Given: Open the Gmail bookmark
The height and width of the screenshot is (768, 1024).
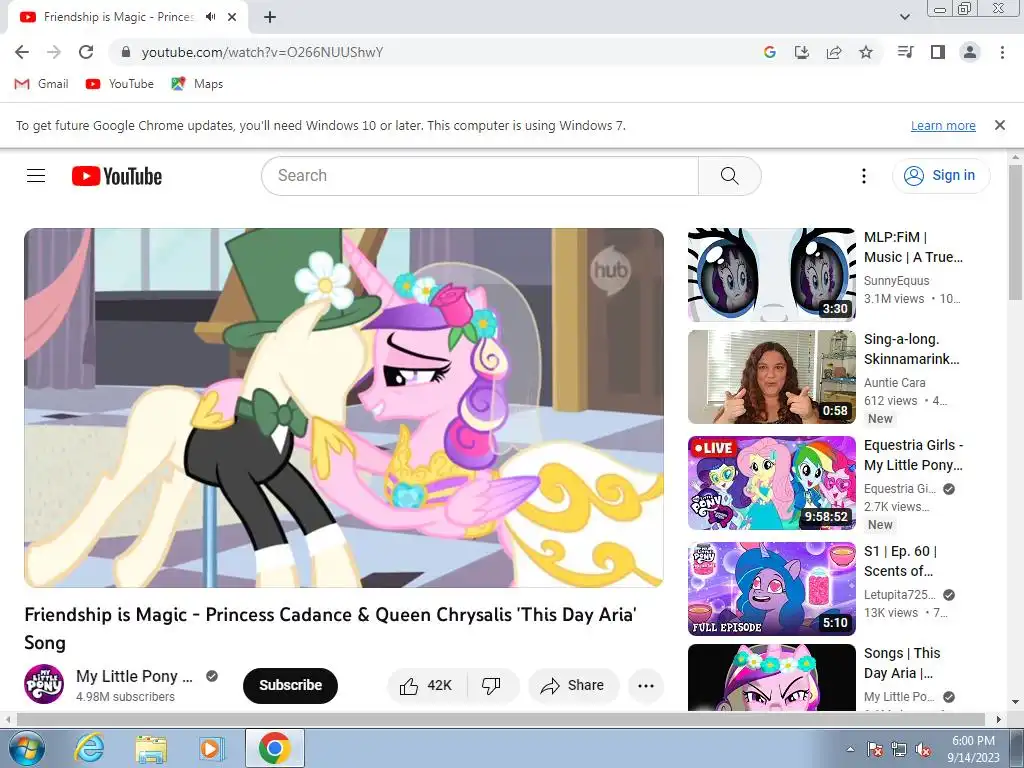Looking at the screenshot, I should 41,84.
